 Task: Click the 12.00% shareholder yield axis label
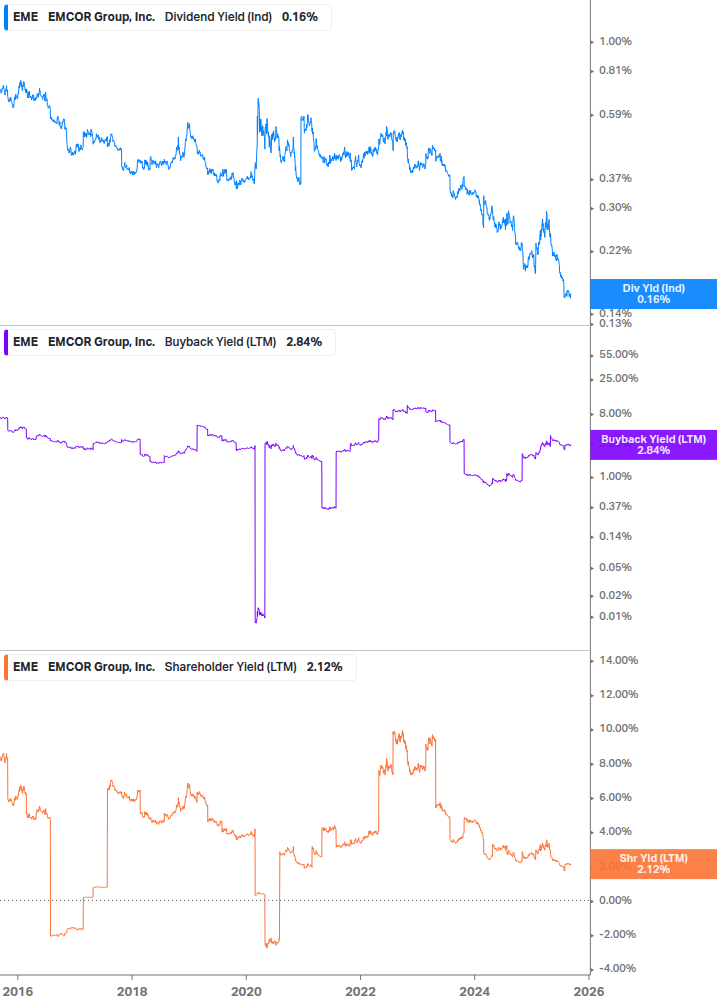click(618, 695)
